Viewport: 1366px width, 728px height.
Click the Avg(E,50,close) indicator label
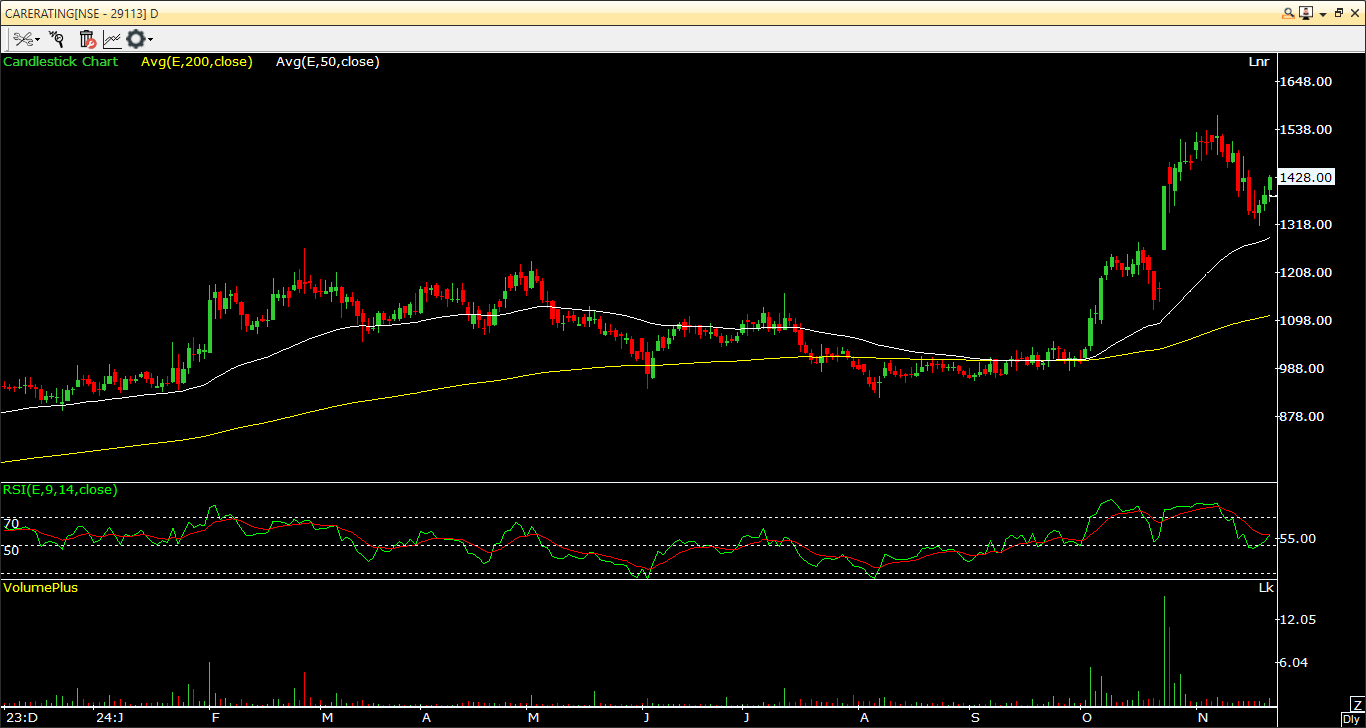coord(327,62)
